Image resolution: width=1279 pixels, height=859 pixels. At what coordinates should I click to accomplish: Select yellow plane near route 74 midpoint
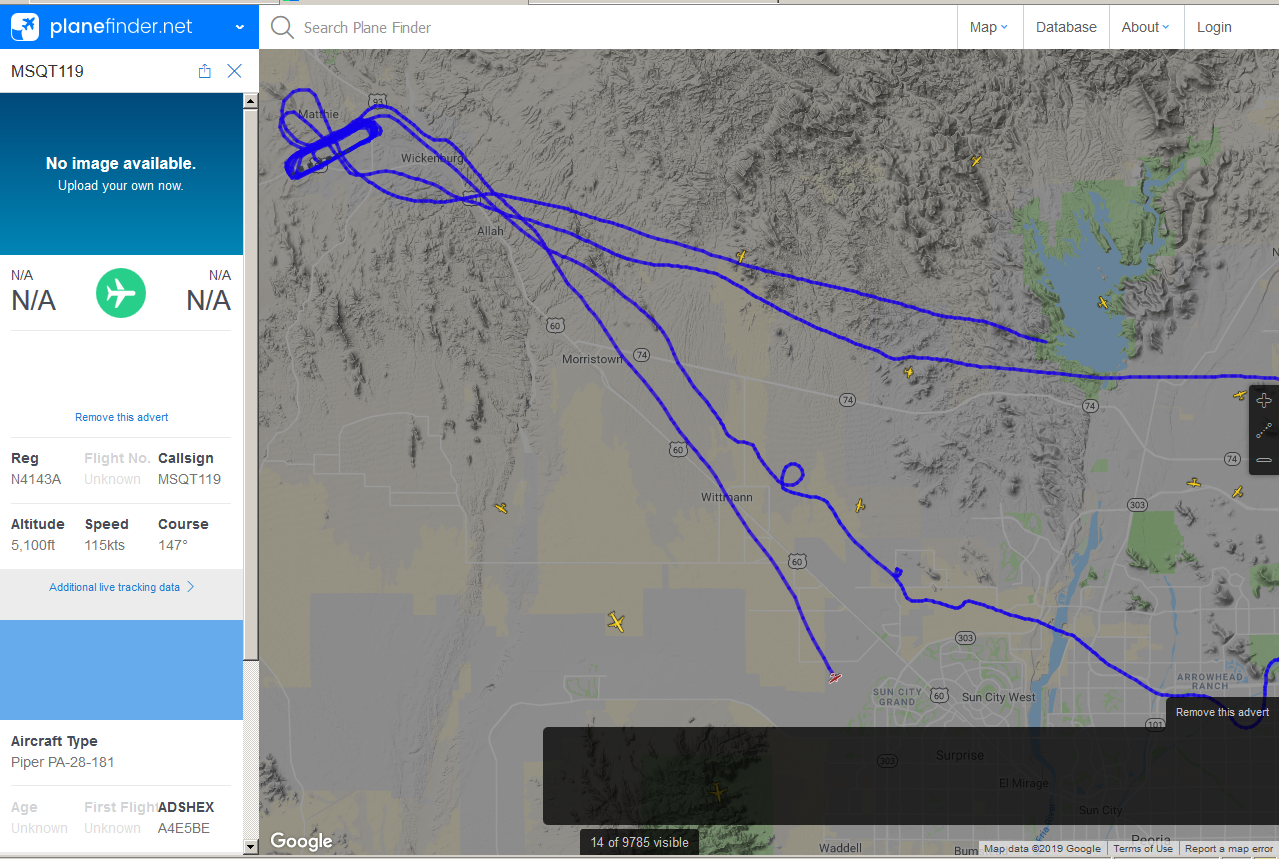click(x=909, y=372)
